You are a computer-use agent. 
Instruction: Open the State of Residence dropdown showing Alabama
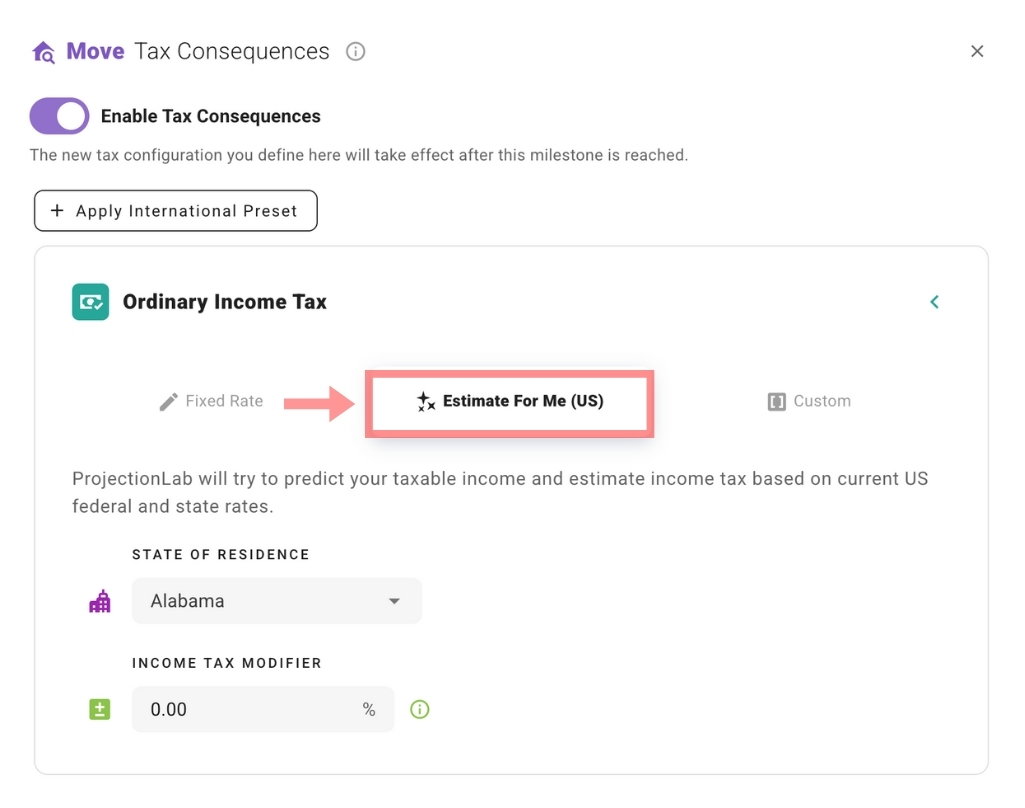click(x=276, y=601)
